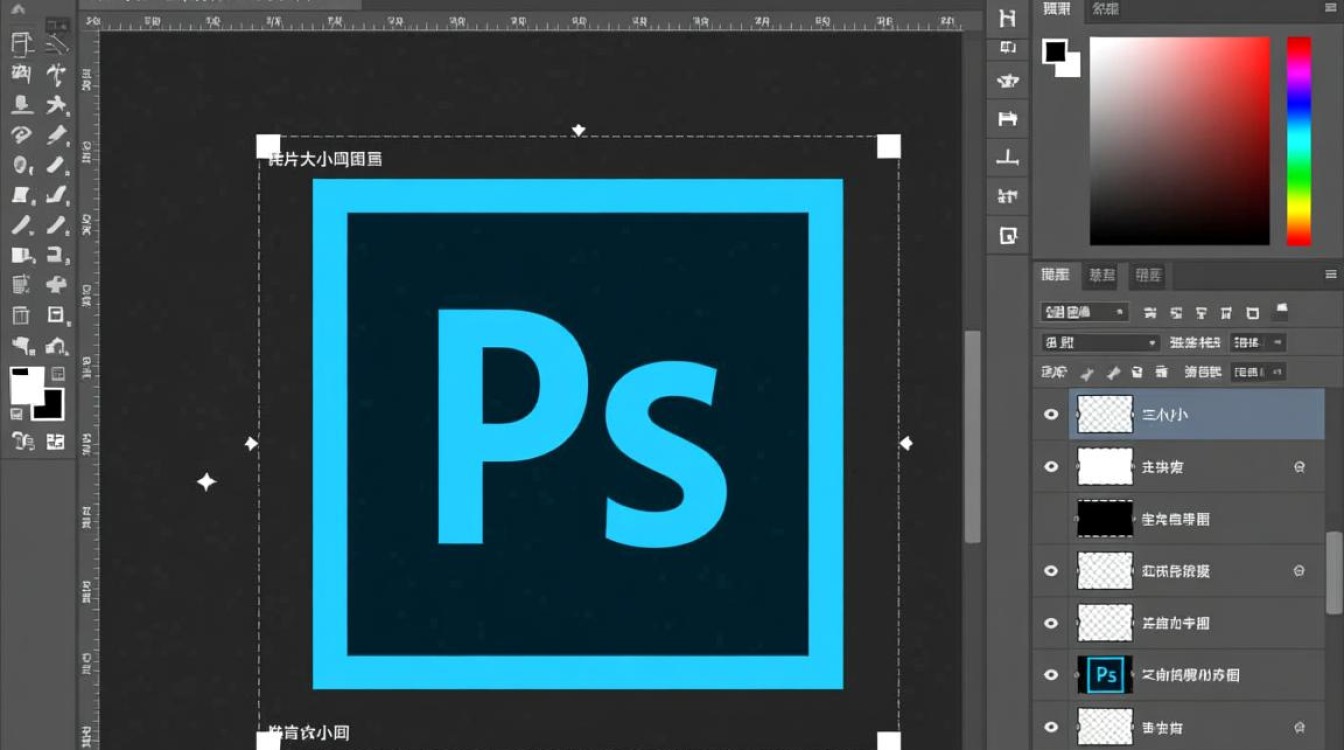Image resolution: width=1344 pixels, height=750 pixels.
Task: Click the white background swatch in Color panel
Action: click(x=1069, y=65)
